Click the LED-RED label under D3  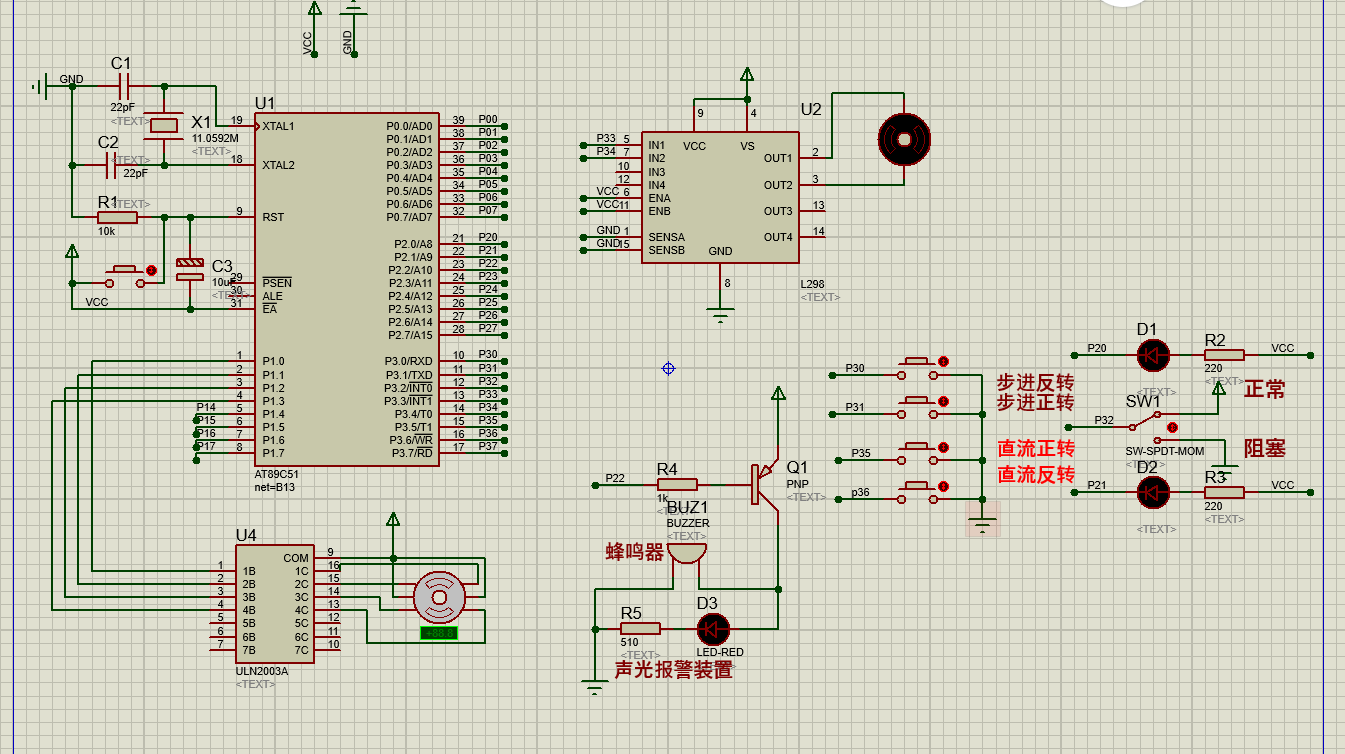point(720,653)
